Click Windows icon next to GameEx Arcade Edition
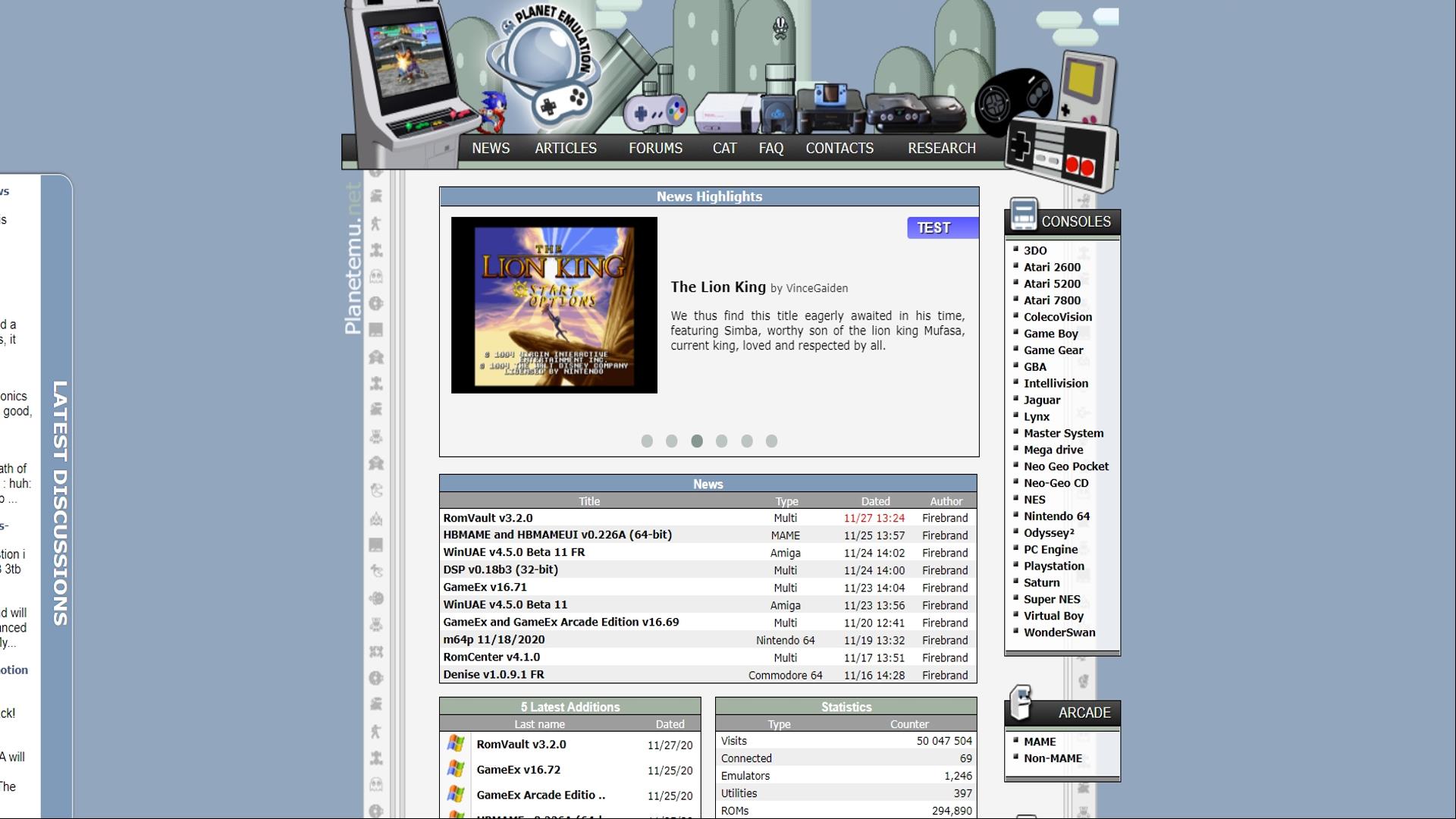This screenshot has width=1456, height=819. 456,794
